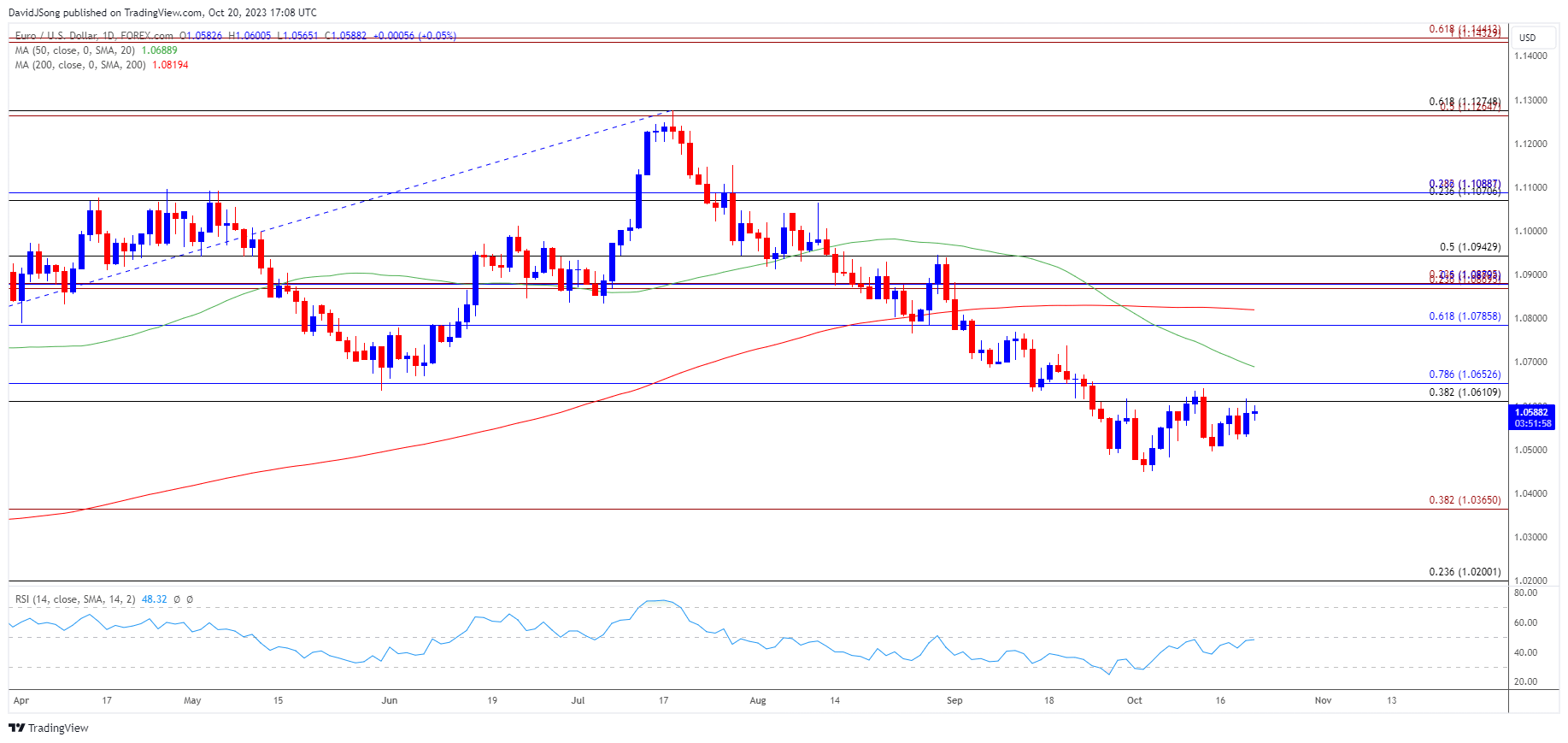Click the RSI value 48.32
The height and width of the screenshot is (743, 1568).
tap(155, 599)
